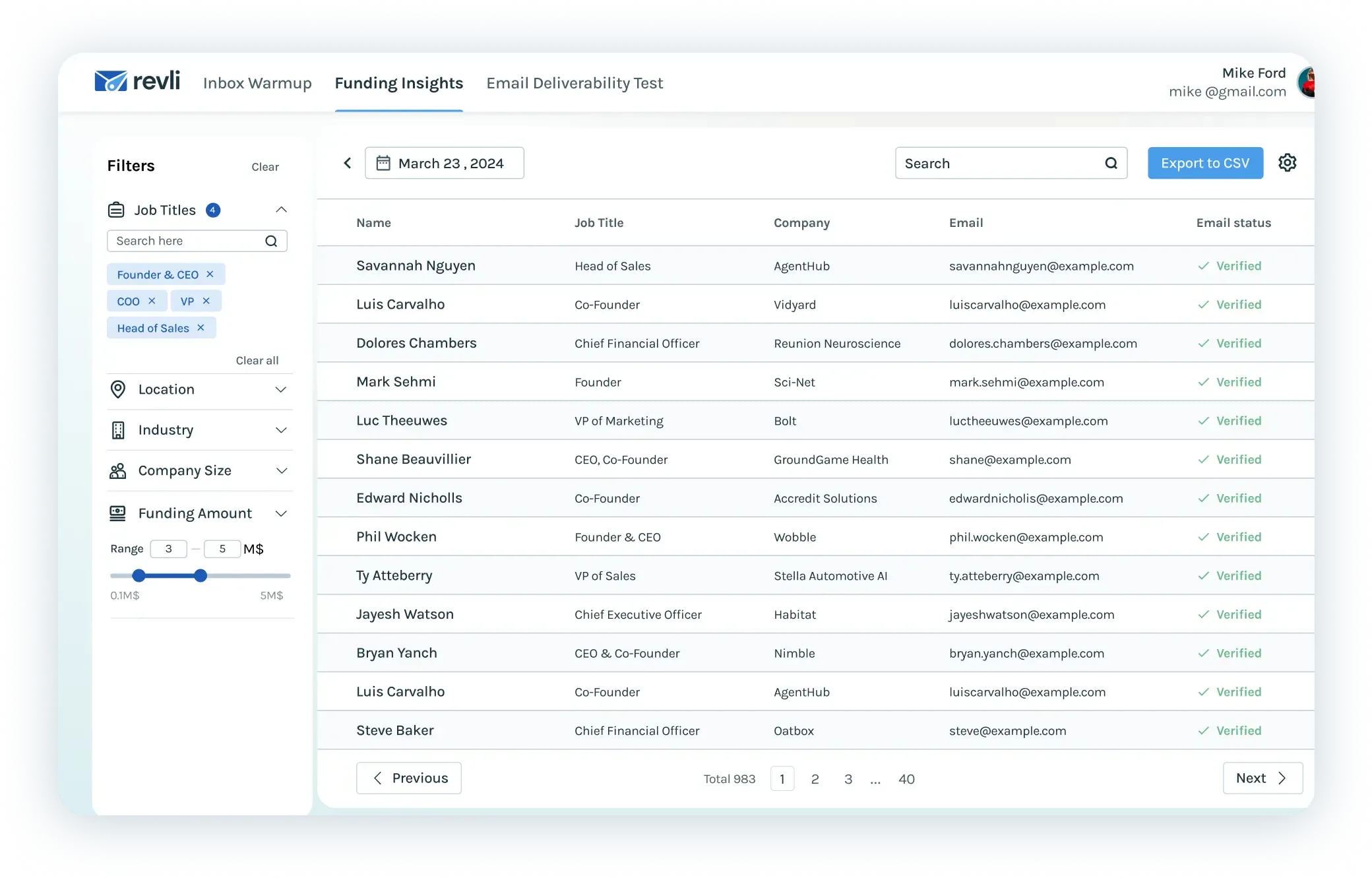
Task: Click Luc Theeuwes name
Action: point(402,421)
